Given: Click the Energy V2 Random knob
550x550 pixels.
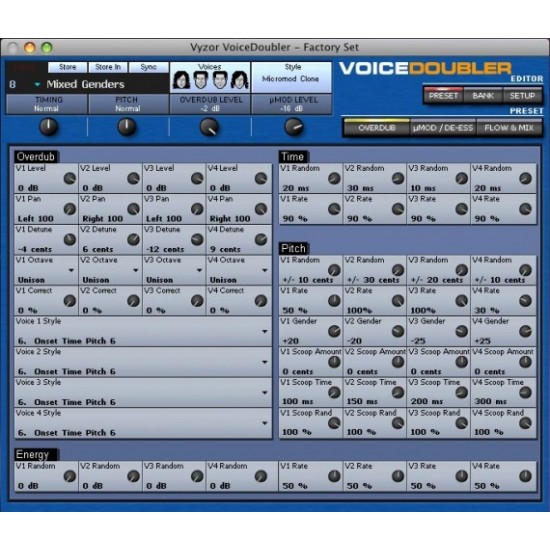Looking at the screenshot, I should point(133,476).
